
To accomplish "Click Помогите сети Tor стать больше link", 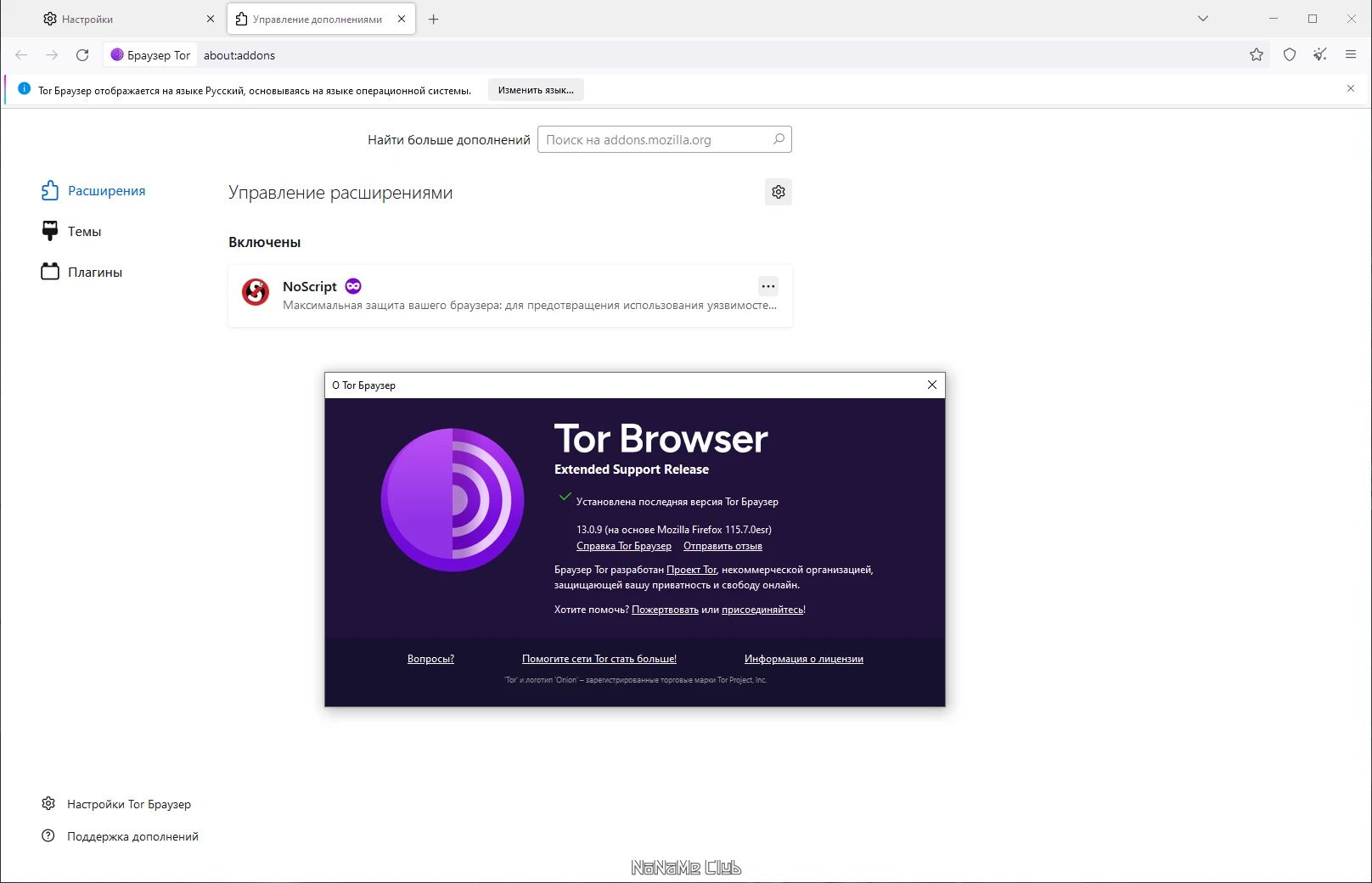I will pyautogui.click(x=599, y=659).
